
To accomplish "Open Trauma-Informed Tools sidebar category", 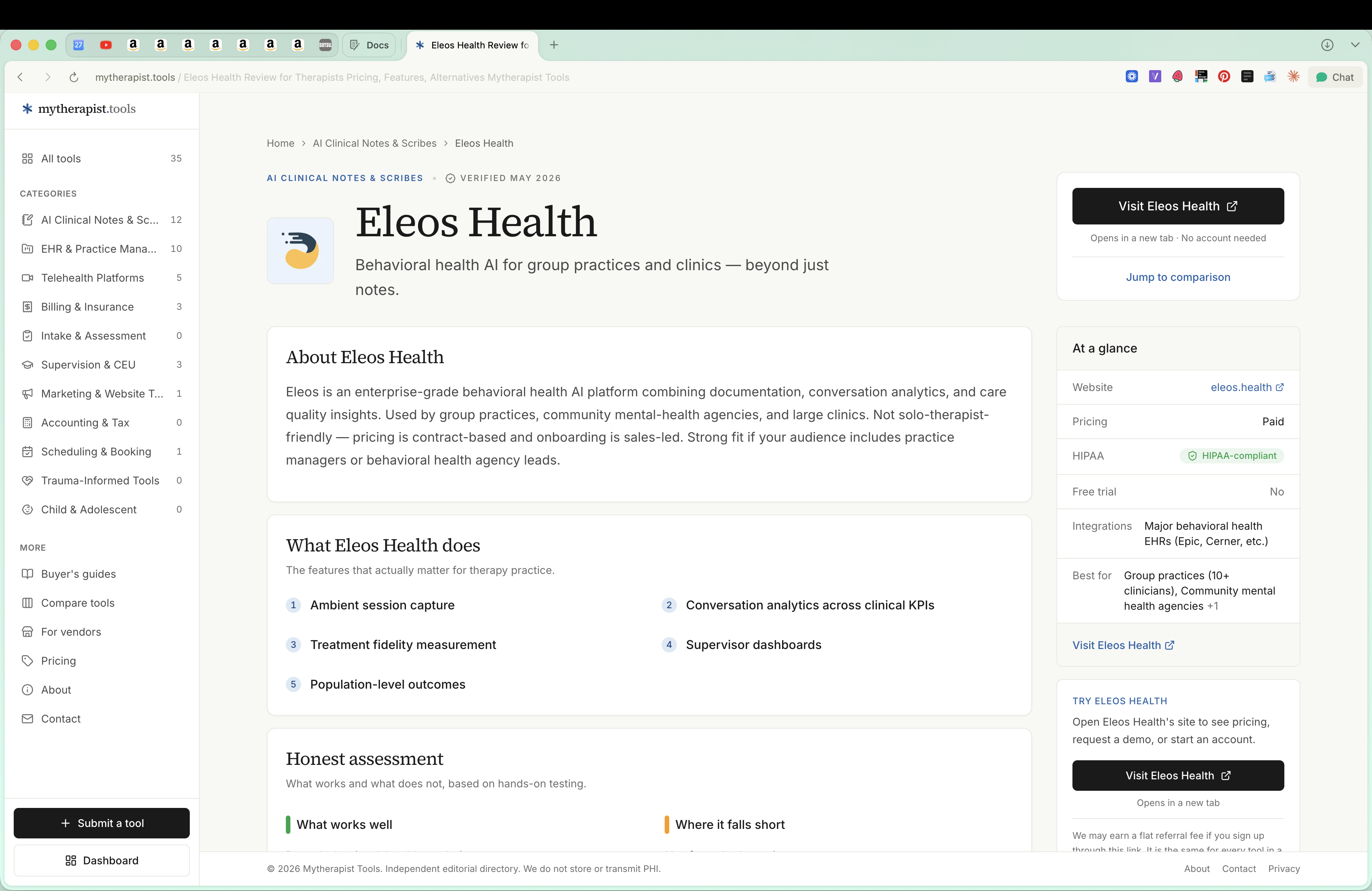I will point(102,480).
